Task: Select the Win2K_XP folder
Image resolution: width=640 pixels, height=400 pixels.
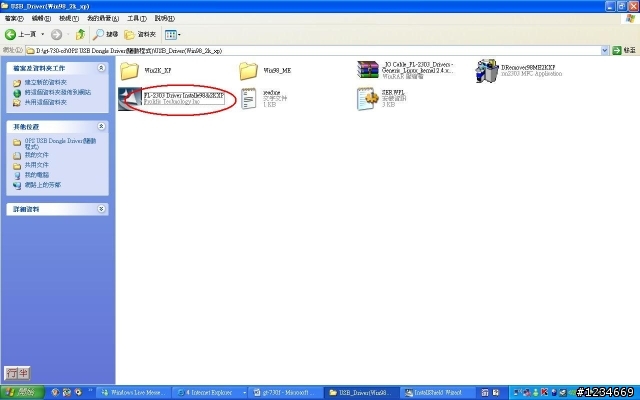Action: point(146,71)
